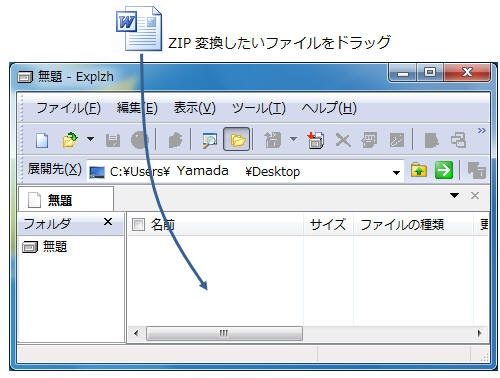Click the grayed-out icon right of properties
The height and width of the screenshot is (378, 500).
point(397,140)
